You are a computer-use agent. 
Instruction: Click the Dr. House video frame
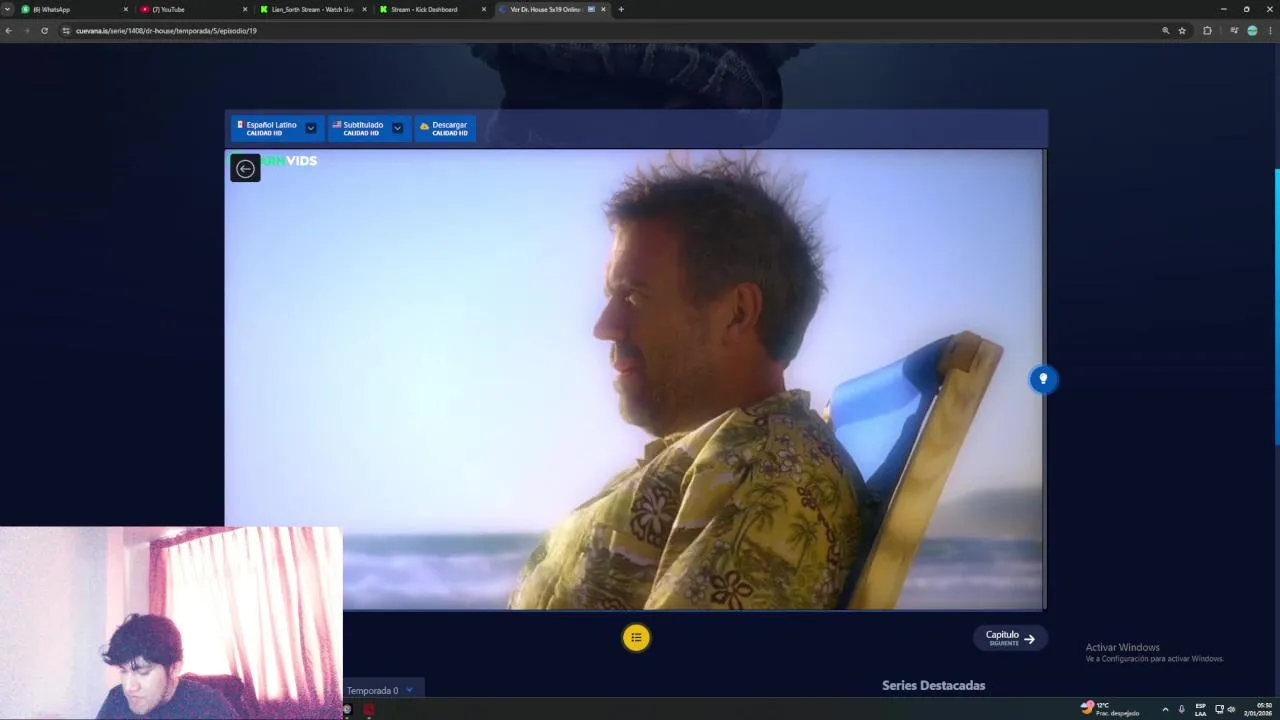pos(635,379)
